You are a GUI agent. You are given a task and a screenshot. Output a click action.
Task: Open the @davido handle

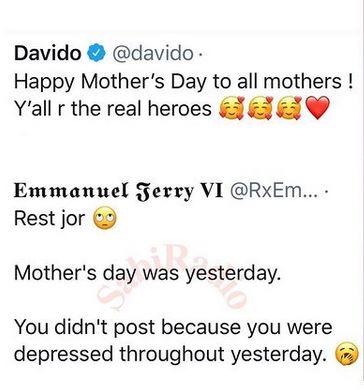click(x=152, y=53)
